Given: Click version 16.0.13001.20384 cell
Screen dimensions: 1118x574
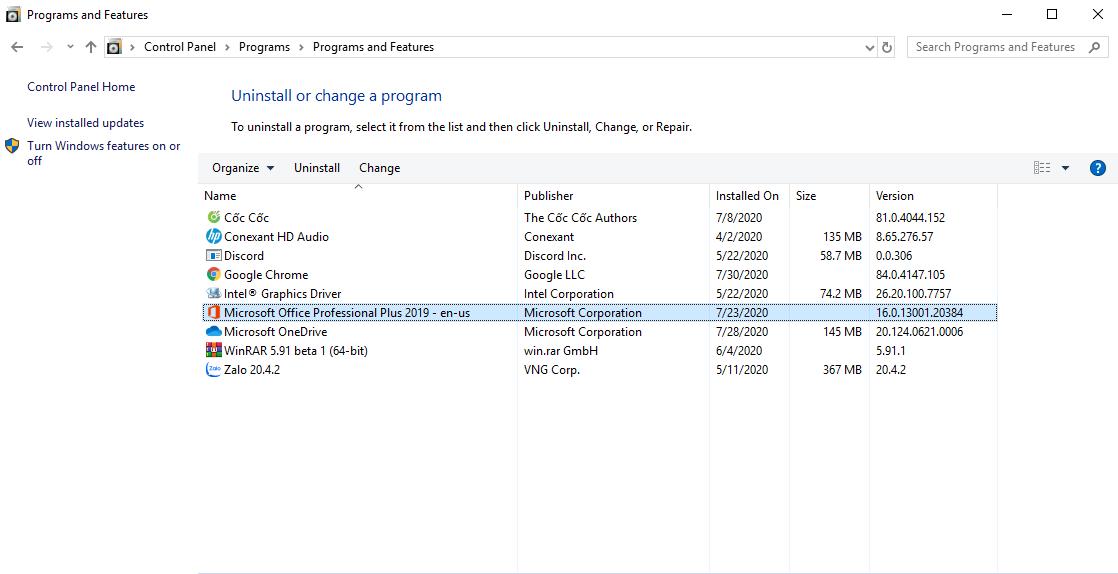Looking at the screenshot, I should click(x=920, y=313).
